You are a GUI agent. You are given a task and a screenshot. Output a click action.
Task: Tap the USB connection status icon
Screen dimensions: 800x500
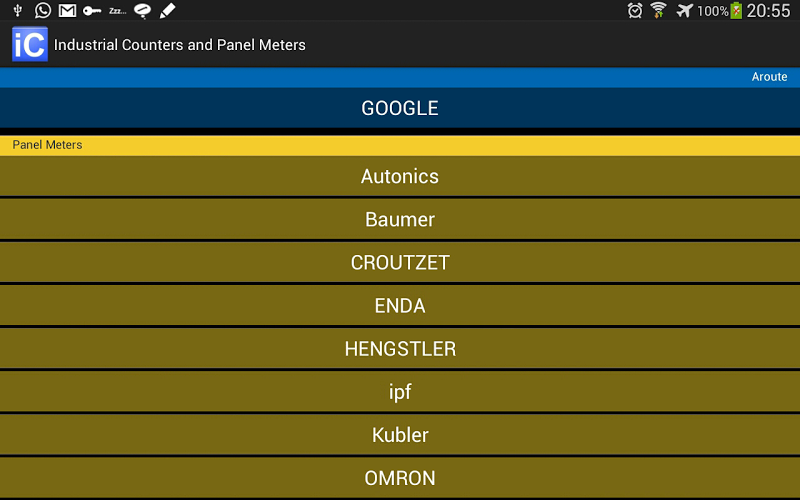18,10
